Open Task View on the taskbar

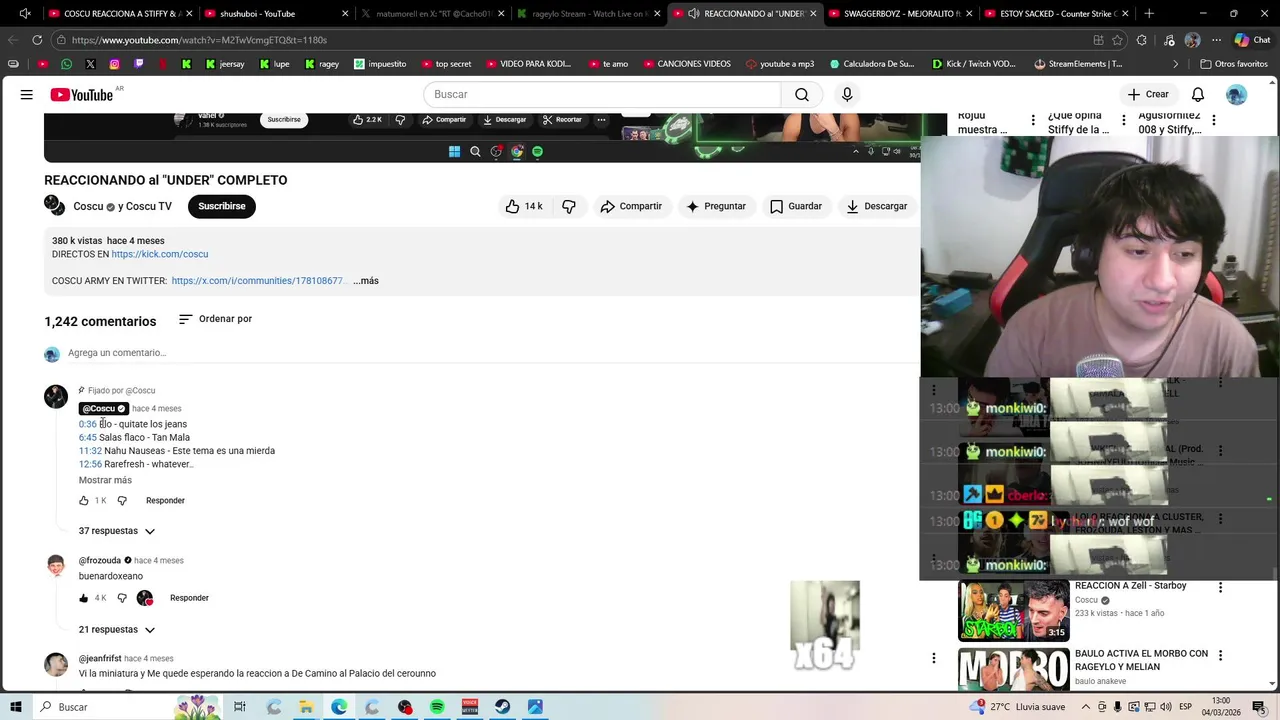click(x=240, y=707)
